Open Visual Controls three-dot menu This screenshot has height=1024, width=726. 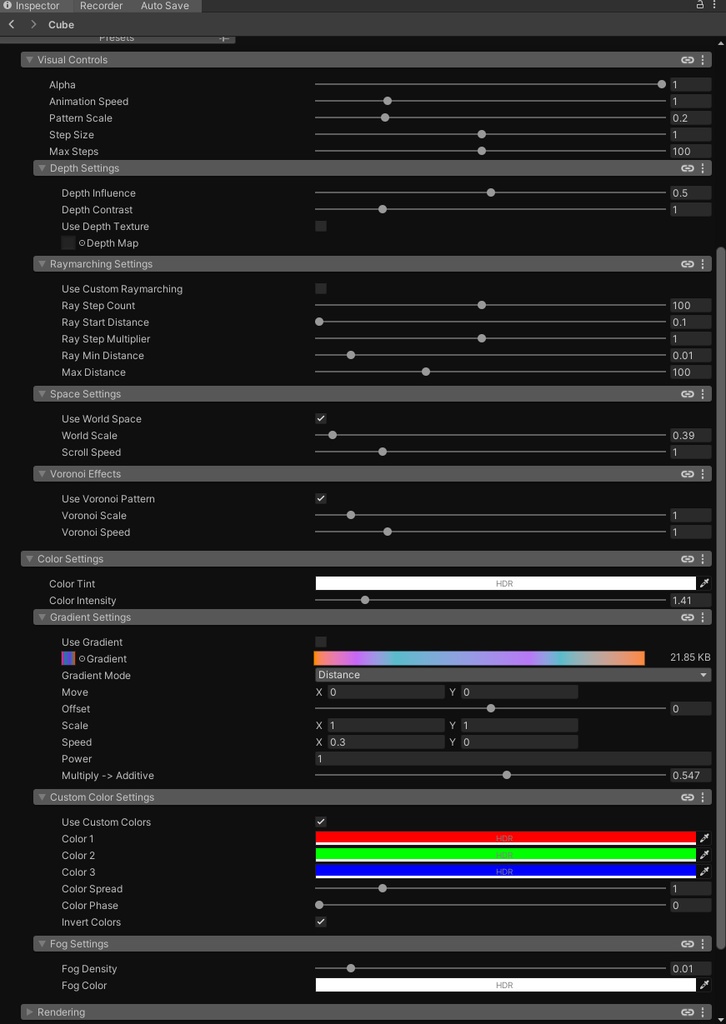point(702,59)
